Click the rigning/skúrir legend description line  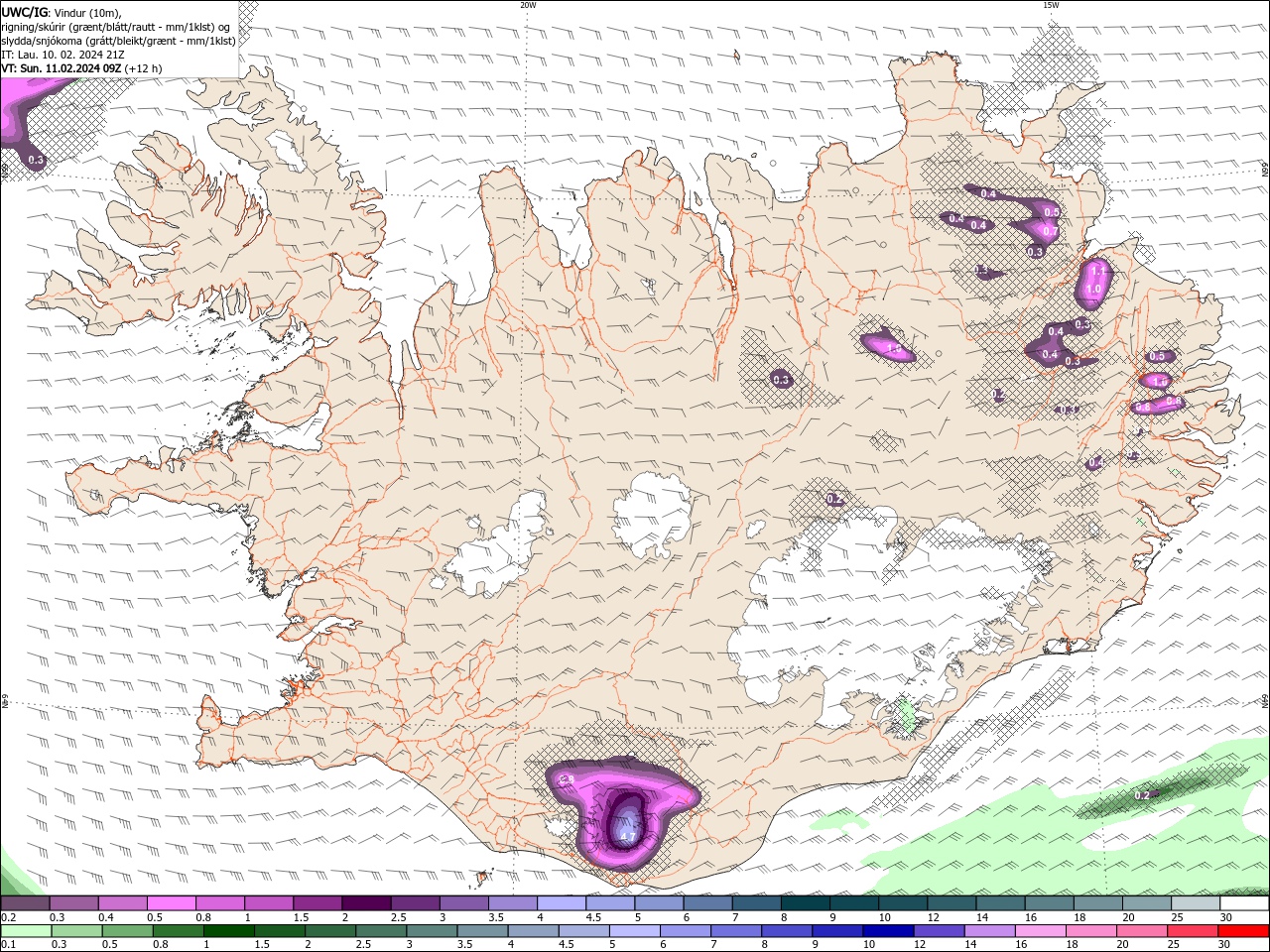tap(116, 27)
